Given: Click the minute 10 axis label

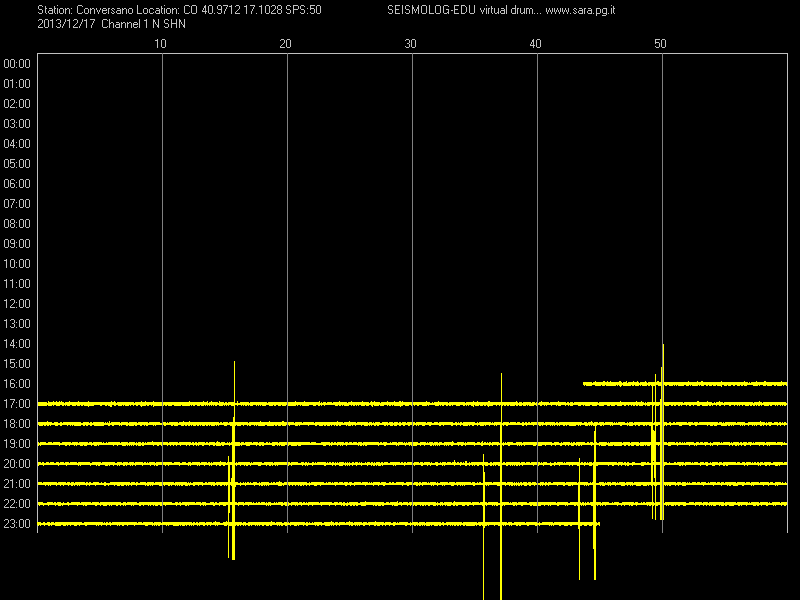Looking at the screenshot, I should (160, 44).
